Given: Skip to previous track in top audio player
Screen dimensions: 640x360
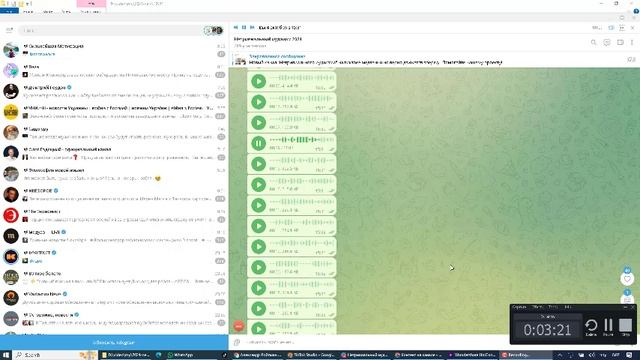Looking at the screenshot, I should tap(236, 27).
